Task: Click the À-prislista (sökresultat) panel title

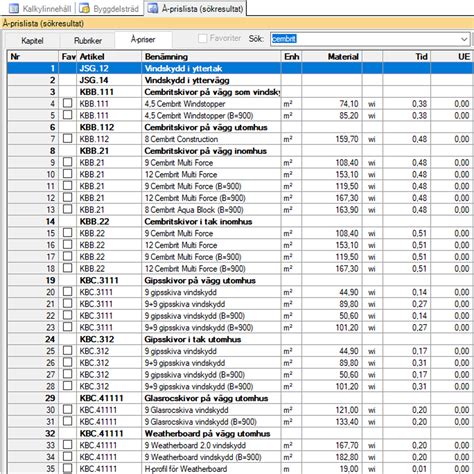Action: coord(43,23)
